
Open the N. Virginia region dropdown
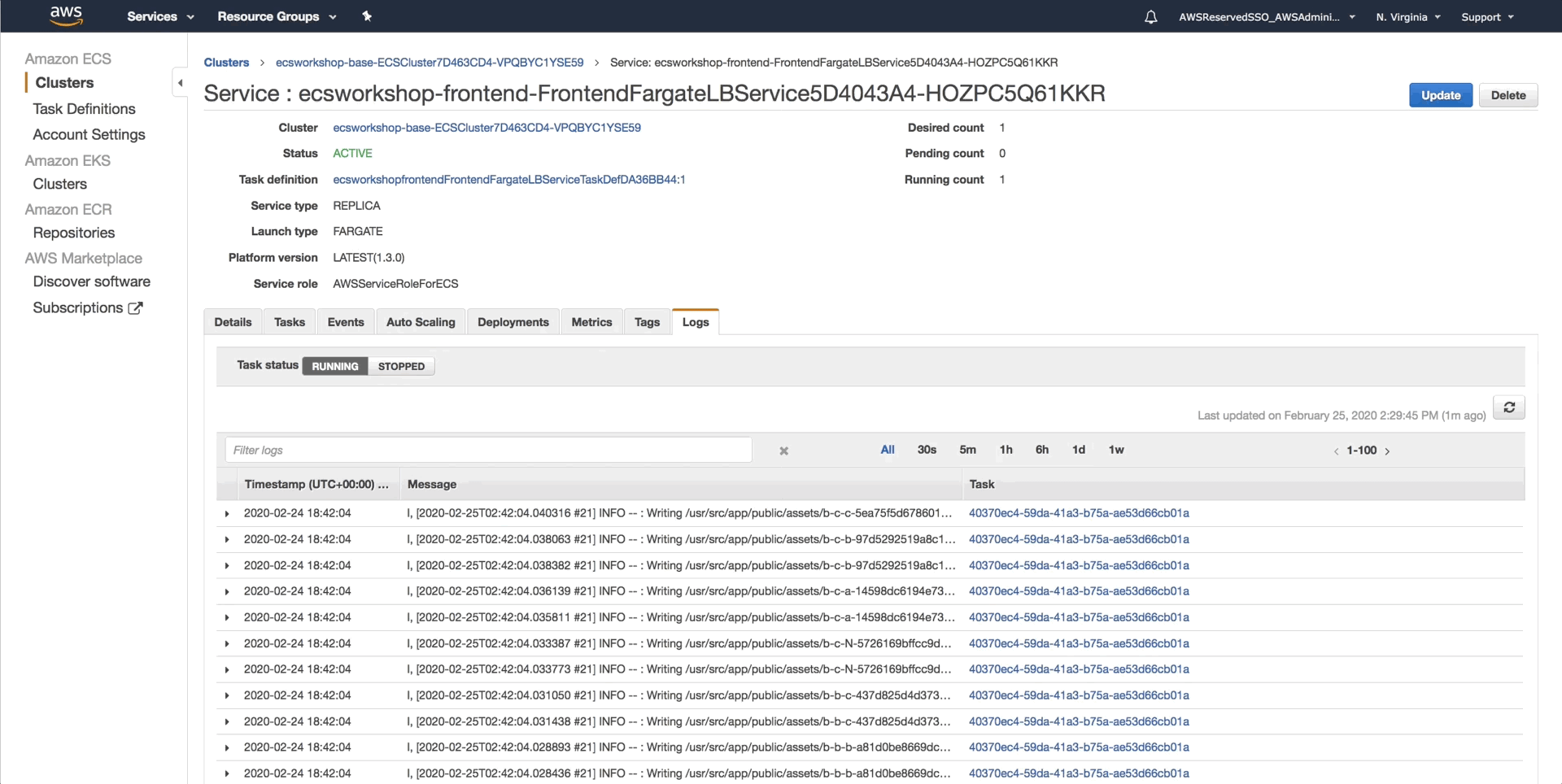click(x=1407, y=17)
